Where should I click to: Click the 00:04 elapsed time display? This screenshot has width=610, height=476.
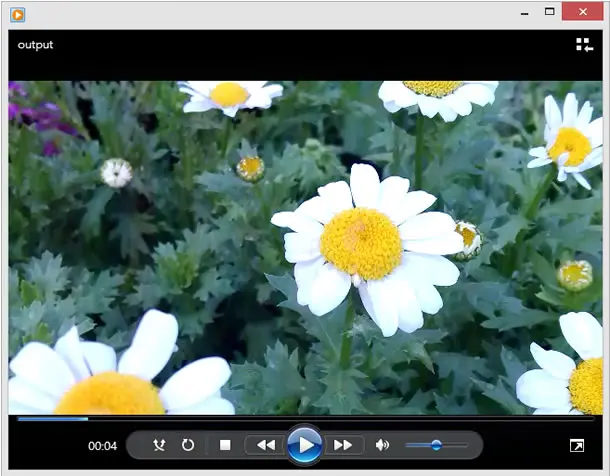coord(102,446)
